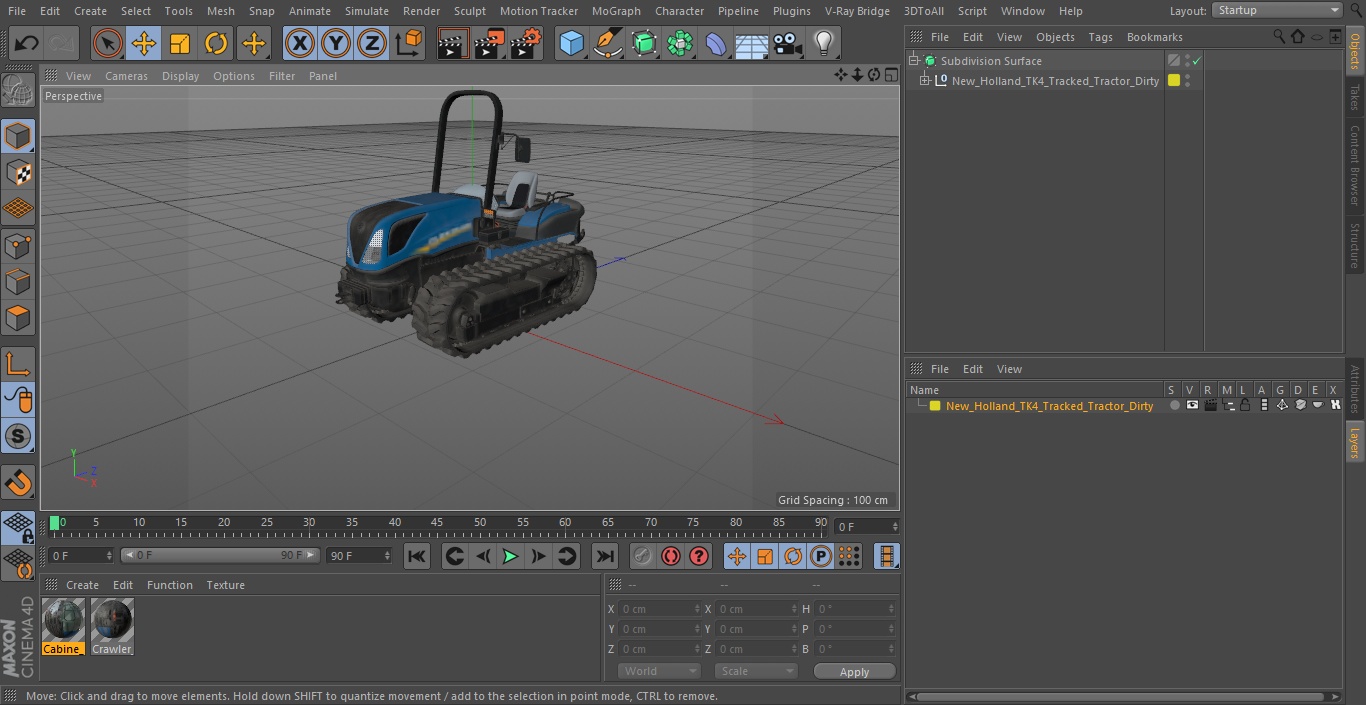This screenshot has height=705, width=1366.
Task: Toggle Y axis lock
Action: [x=336, y=43]
